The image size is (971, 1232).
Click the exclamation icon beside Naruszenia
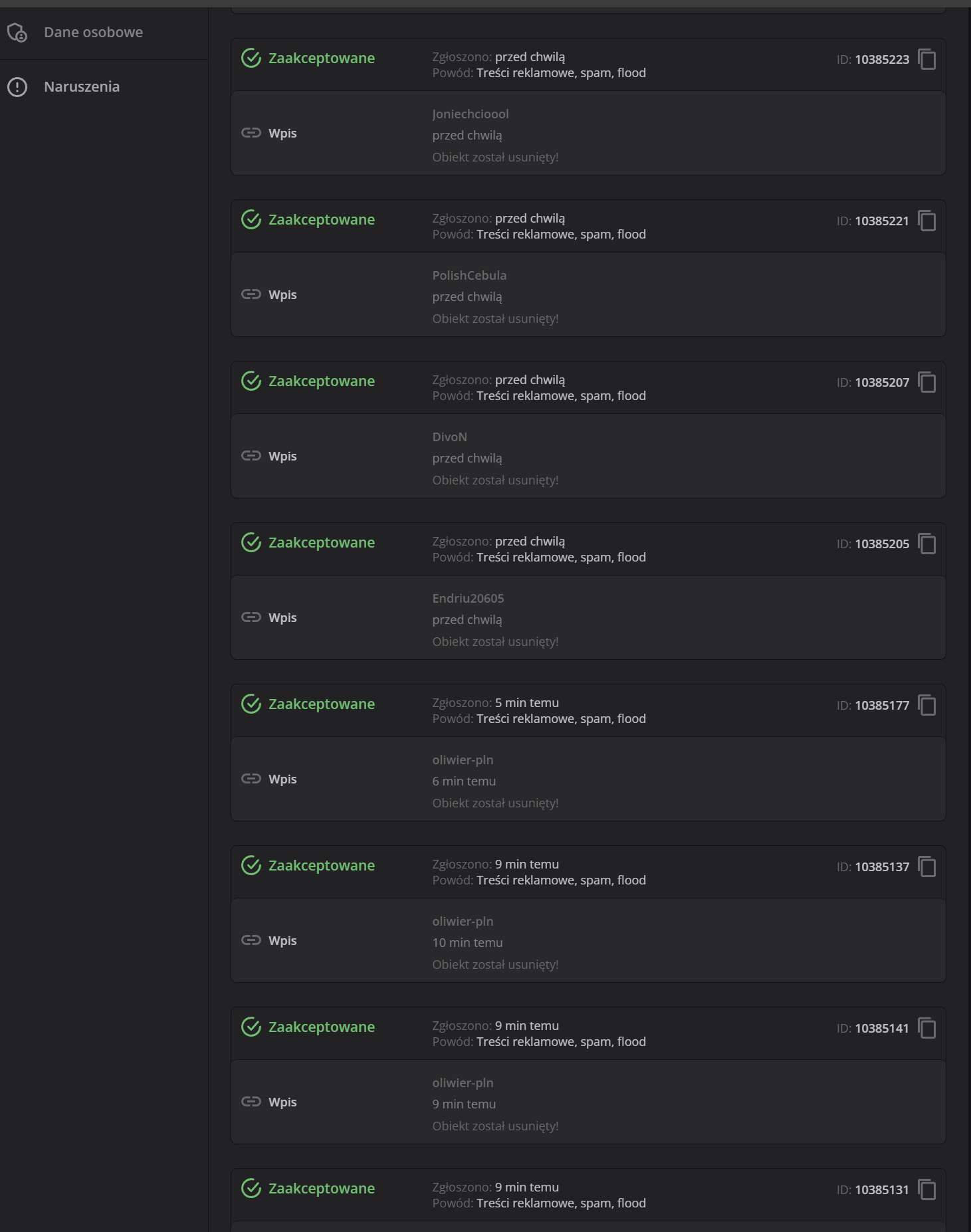pyautogui.click(x=17, y=86)
